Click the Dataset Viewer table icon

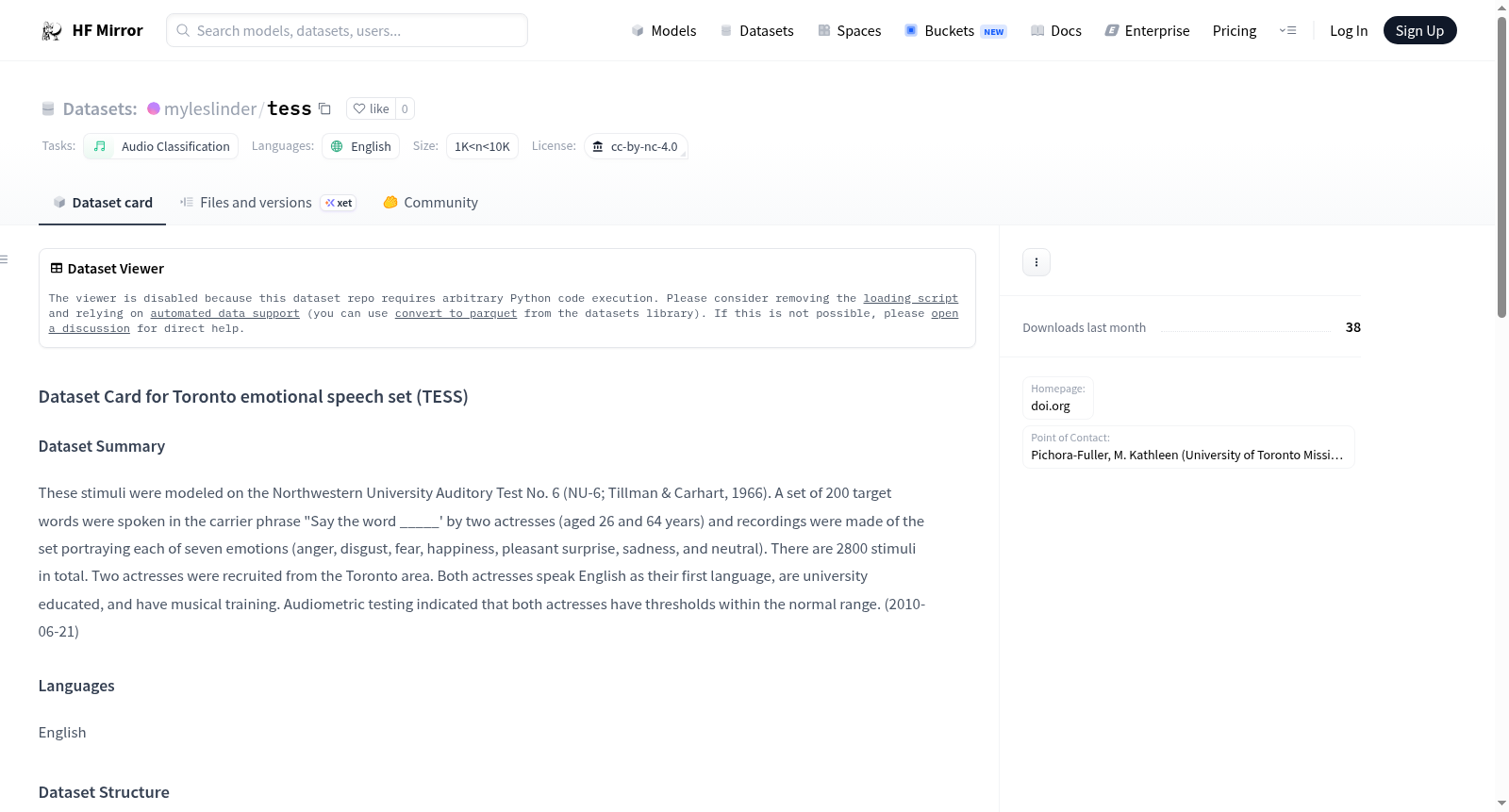[x=57, y=269]
